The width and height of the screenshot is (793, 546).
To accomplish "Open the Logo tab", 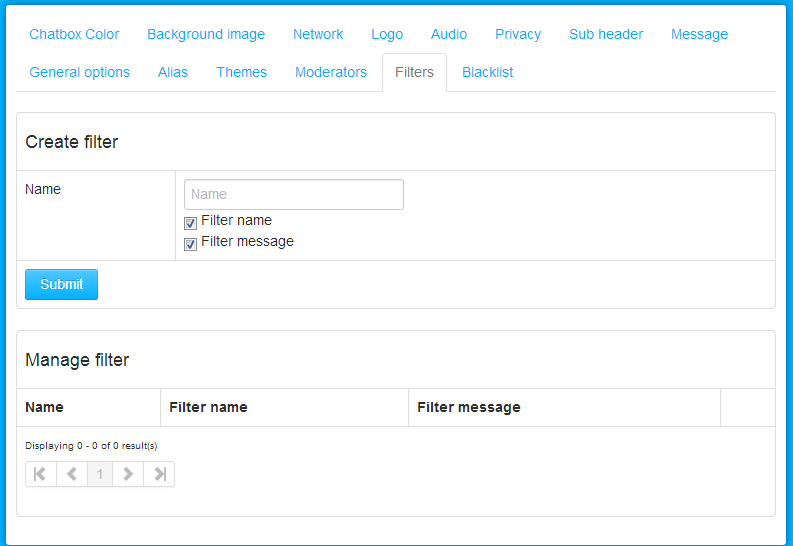I will coord(387,34).
